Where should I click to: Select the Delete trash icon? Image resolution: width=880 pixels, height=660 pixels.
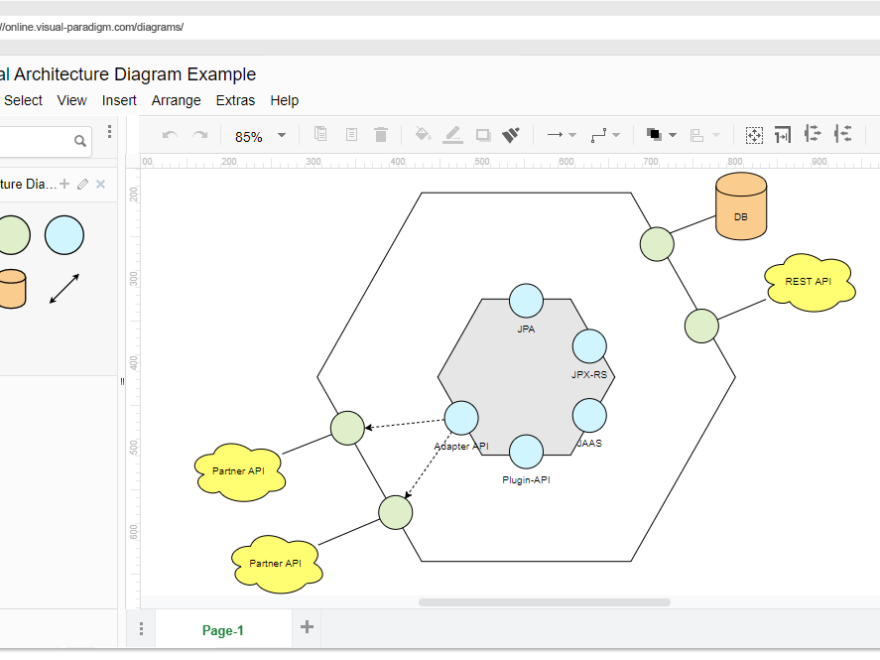tap(381, 134)
